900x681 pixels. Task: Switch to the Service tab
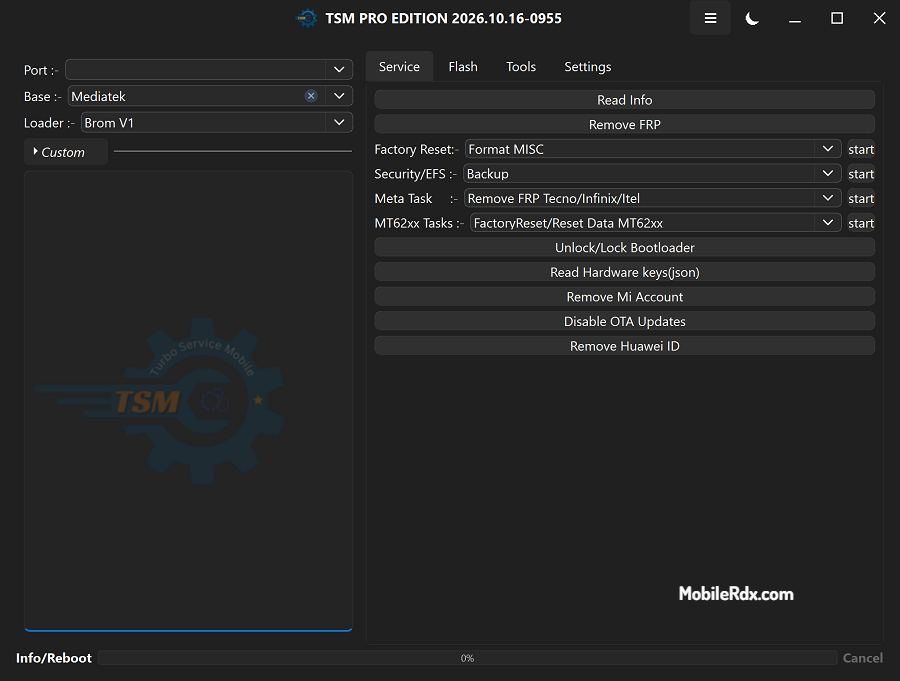pos(399,67)
